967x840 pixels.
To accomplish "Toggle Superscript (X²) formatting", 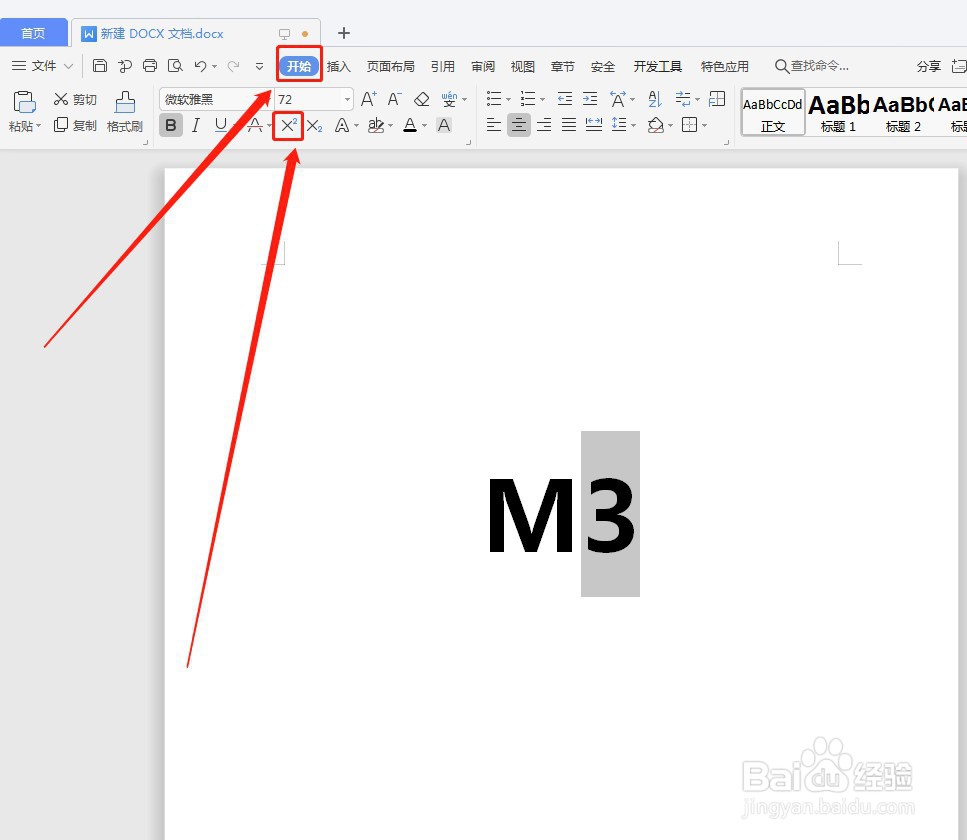I will [288, 126].
